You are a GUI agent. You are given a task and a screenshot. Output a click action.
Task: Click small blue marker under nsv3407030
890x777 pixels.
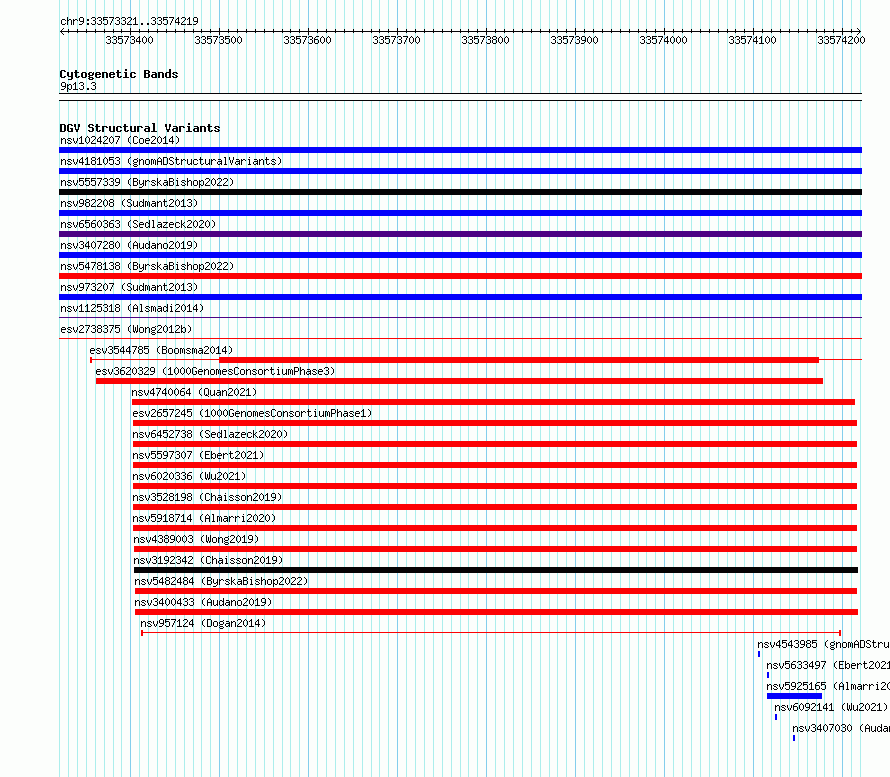click(794, 738)
